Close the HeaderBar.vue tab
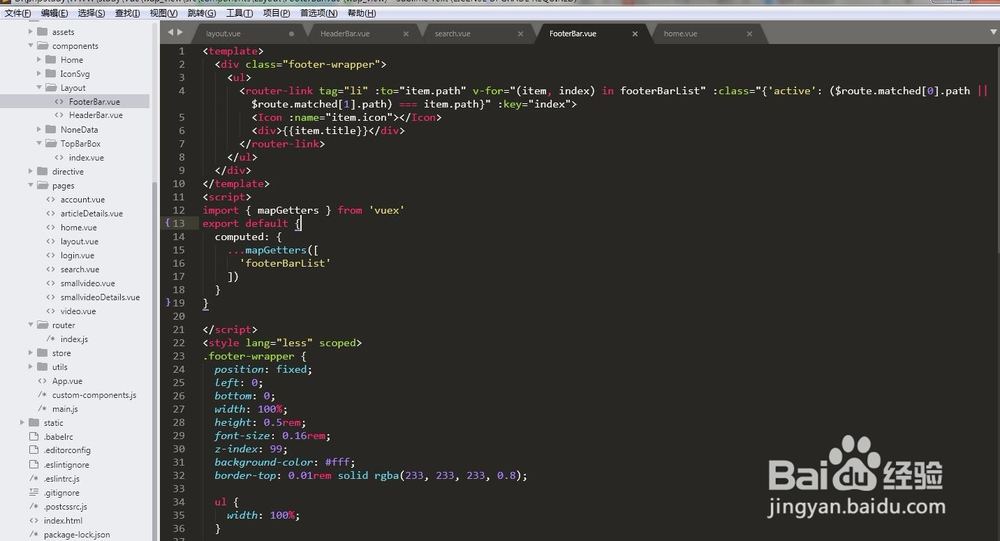 click(406, 34)
